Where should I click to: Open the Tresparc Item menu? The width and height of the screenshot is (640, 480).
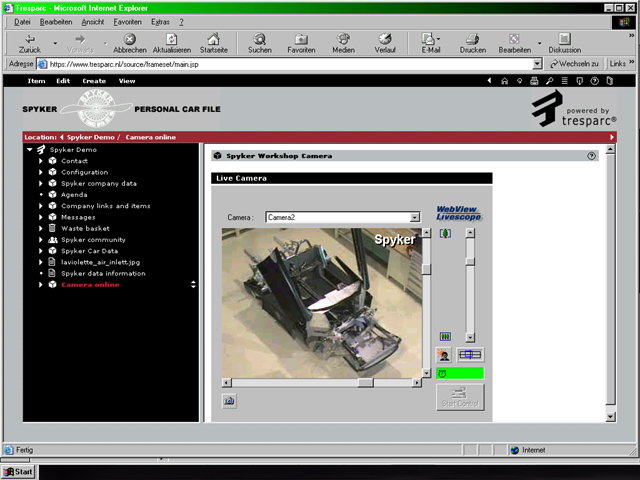36,81
